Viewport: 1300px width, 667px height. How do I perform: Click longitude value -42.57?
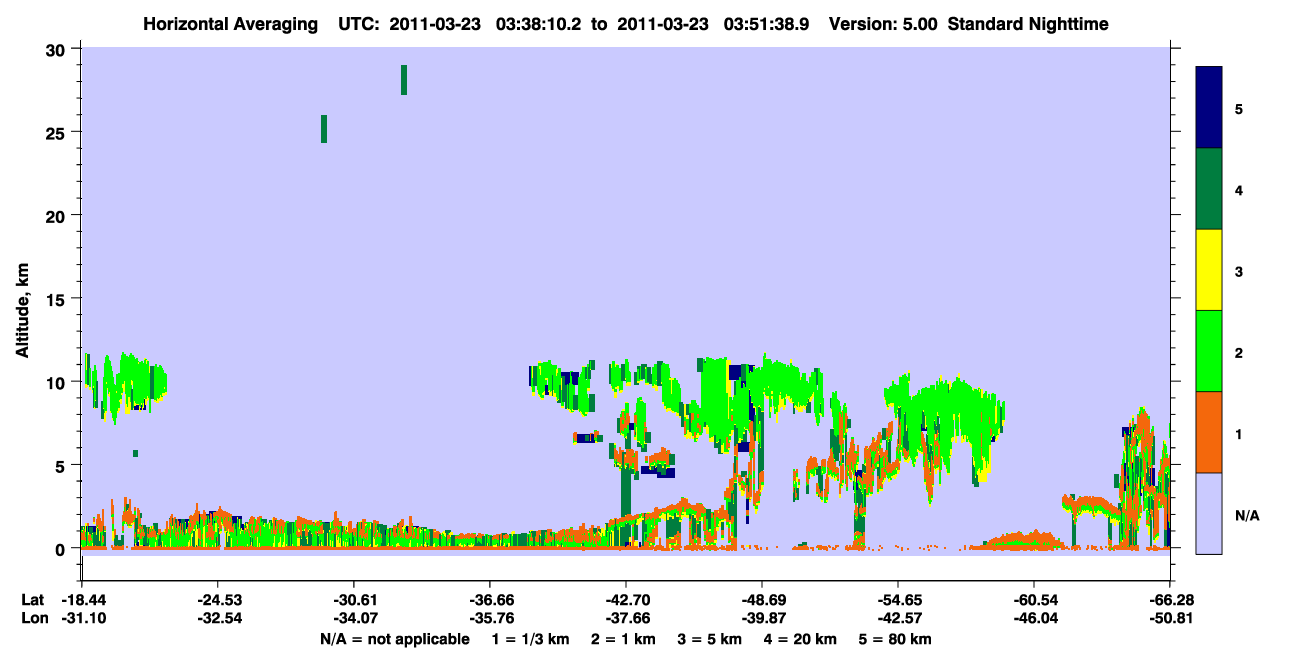(898, 618)
